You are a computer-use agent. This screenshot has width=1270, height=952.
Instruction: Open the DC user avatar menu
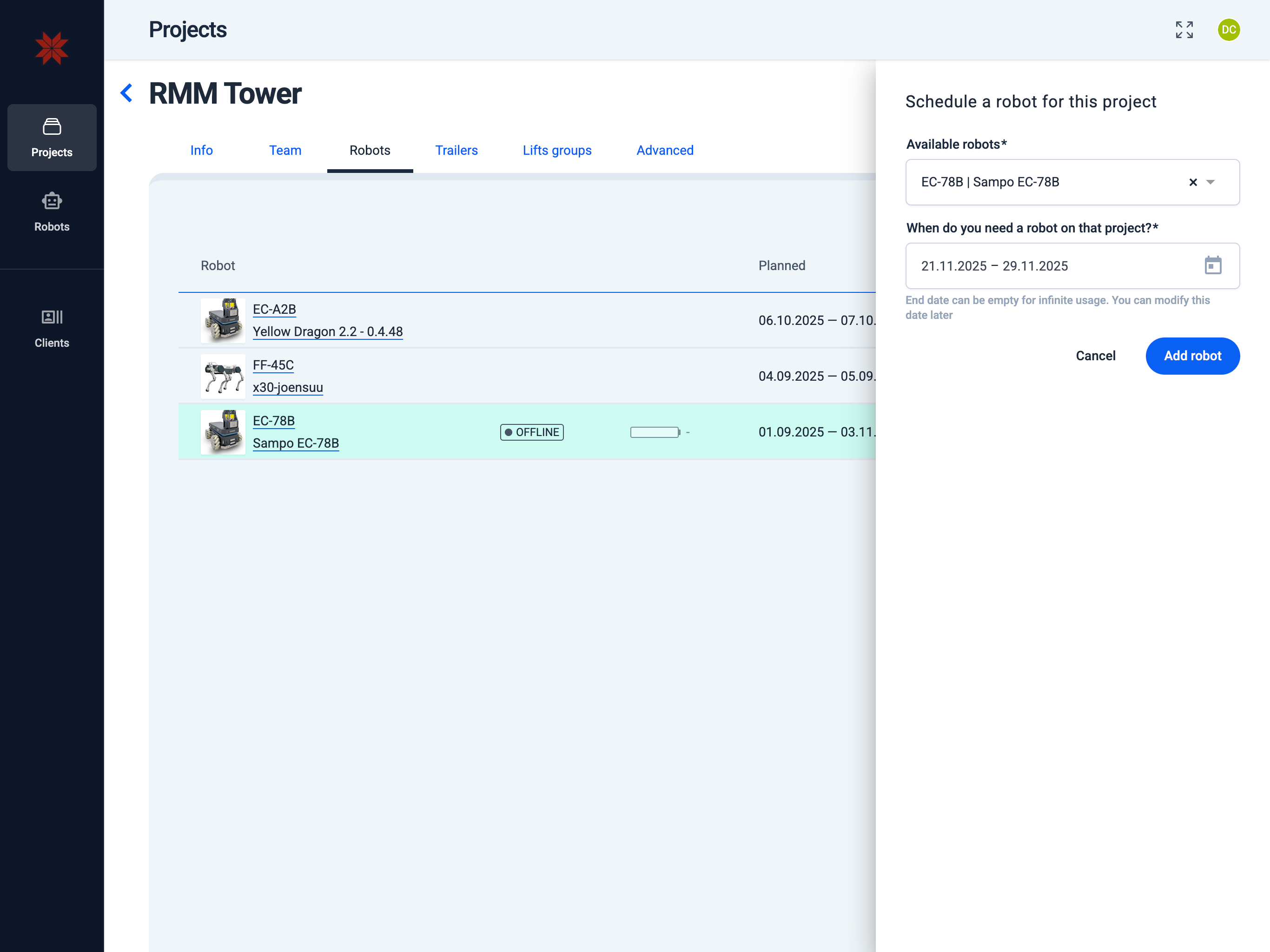[x=1228, y=30]
